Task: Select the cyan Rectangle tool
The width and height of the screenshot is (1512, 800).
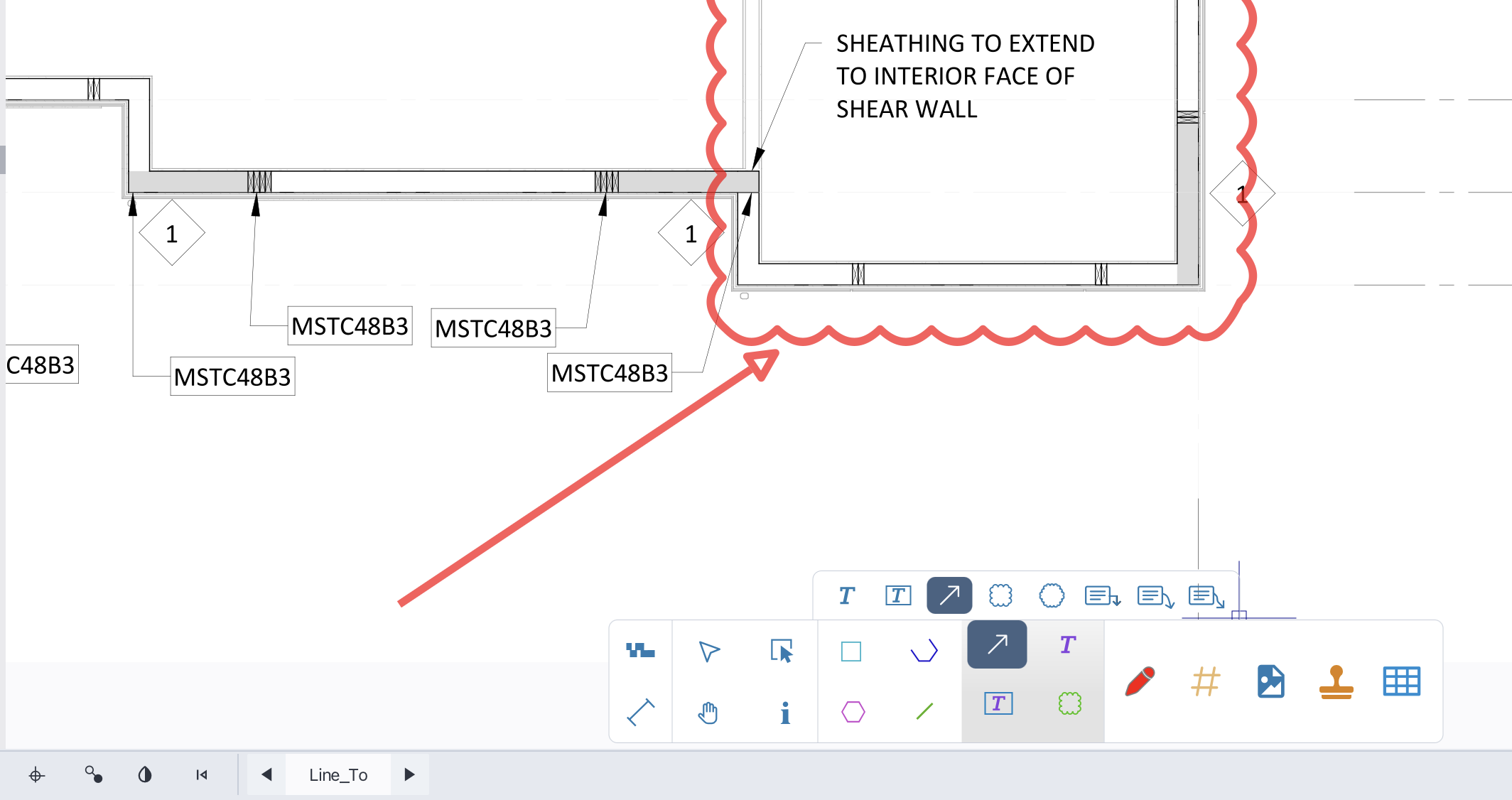Action: coord(851,649)
